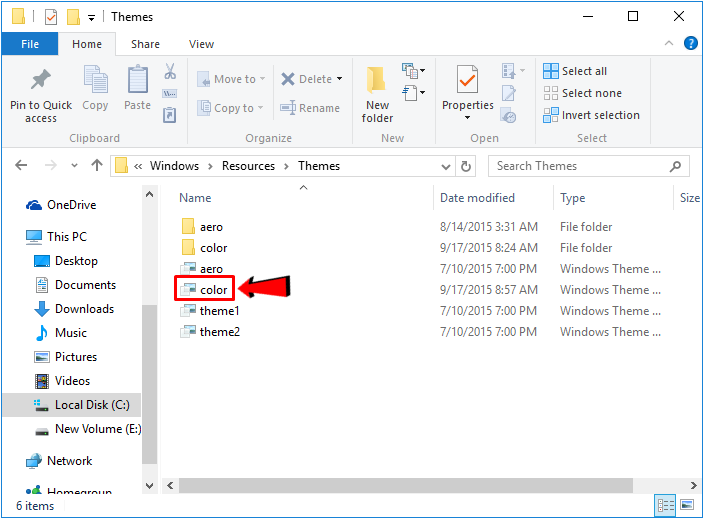Go back with the left arrow
703x518 pixels.
coord(21,165)
